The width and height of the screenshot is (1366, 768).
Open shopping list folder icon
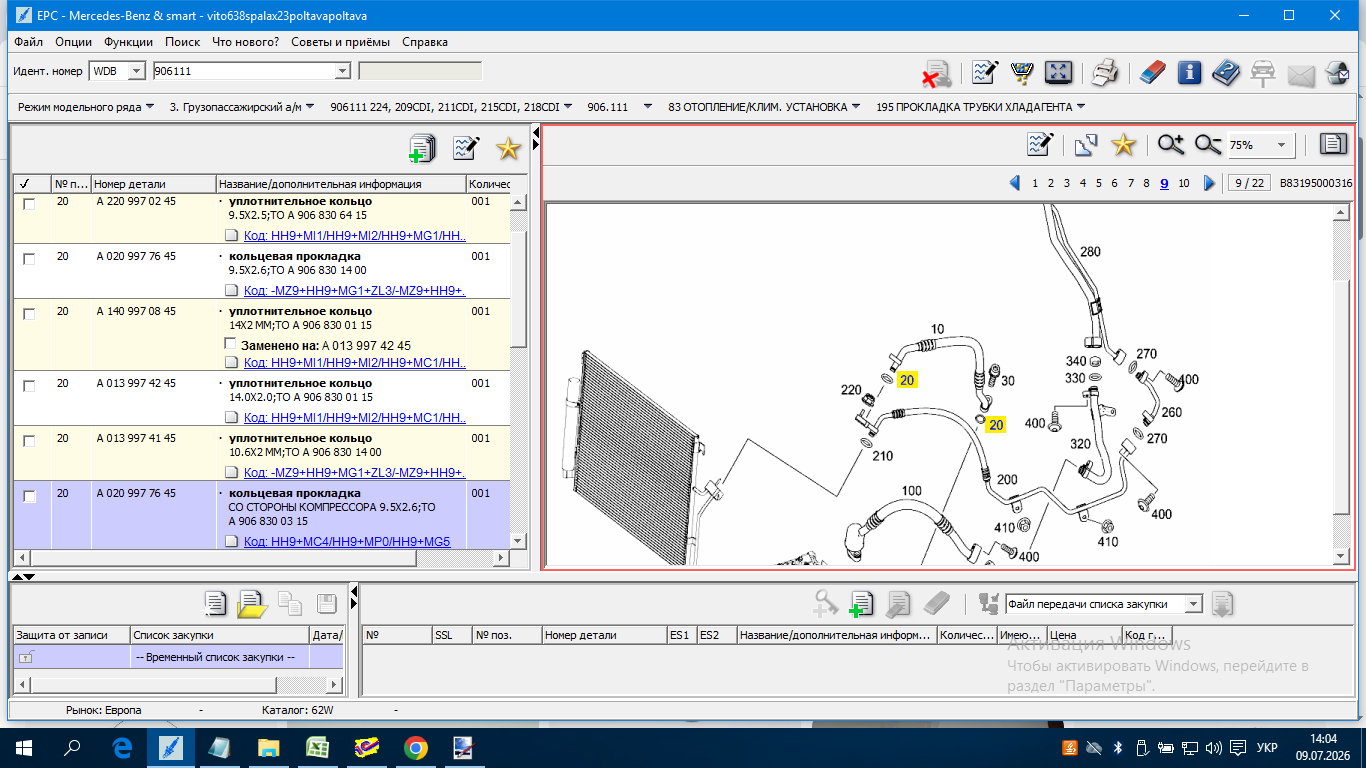pyautogui.click(x=251, y=603)
